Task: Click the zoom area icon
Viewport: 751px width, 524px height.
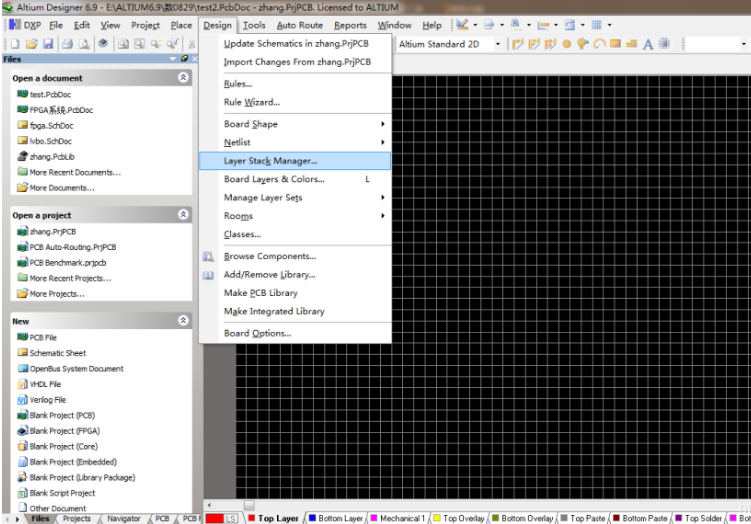Action: point(139,44)
